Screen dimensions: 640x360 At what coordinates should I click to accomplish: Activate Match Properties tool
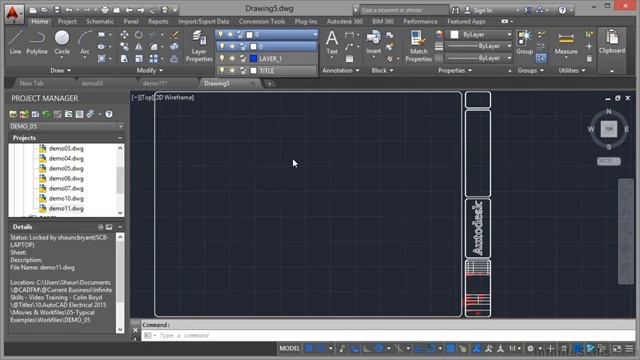418,46
